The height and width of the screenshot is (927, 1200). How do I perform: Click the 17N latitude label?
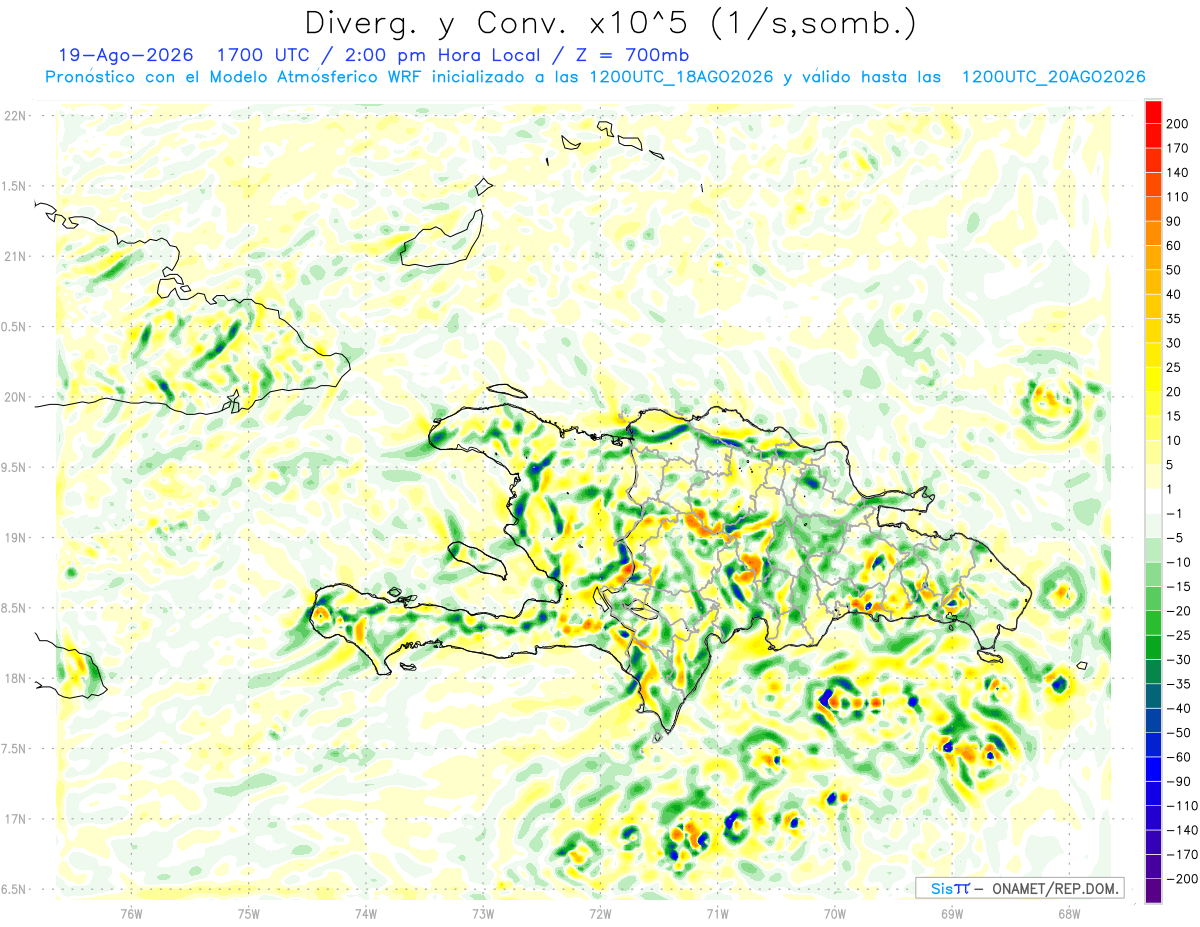pyautogui.click(x=15, y=819)
